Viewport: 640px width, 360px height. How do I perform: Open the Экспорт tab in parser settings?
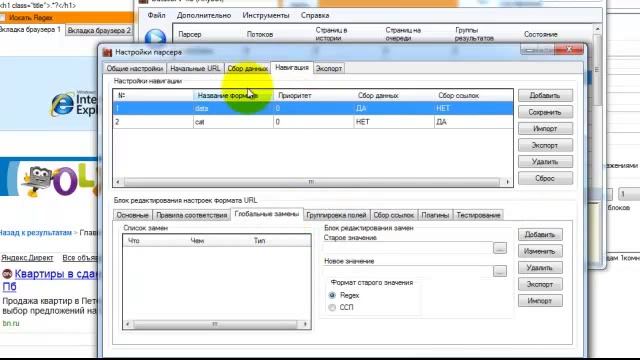click(x=329, y=68)
